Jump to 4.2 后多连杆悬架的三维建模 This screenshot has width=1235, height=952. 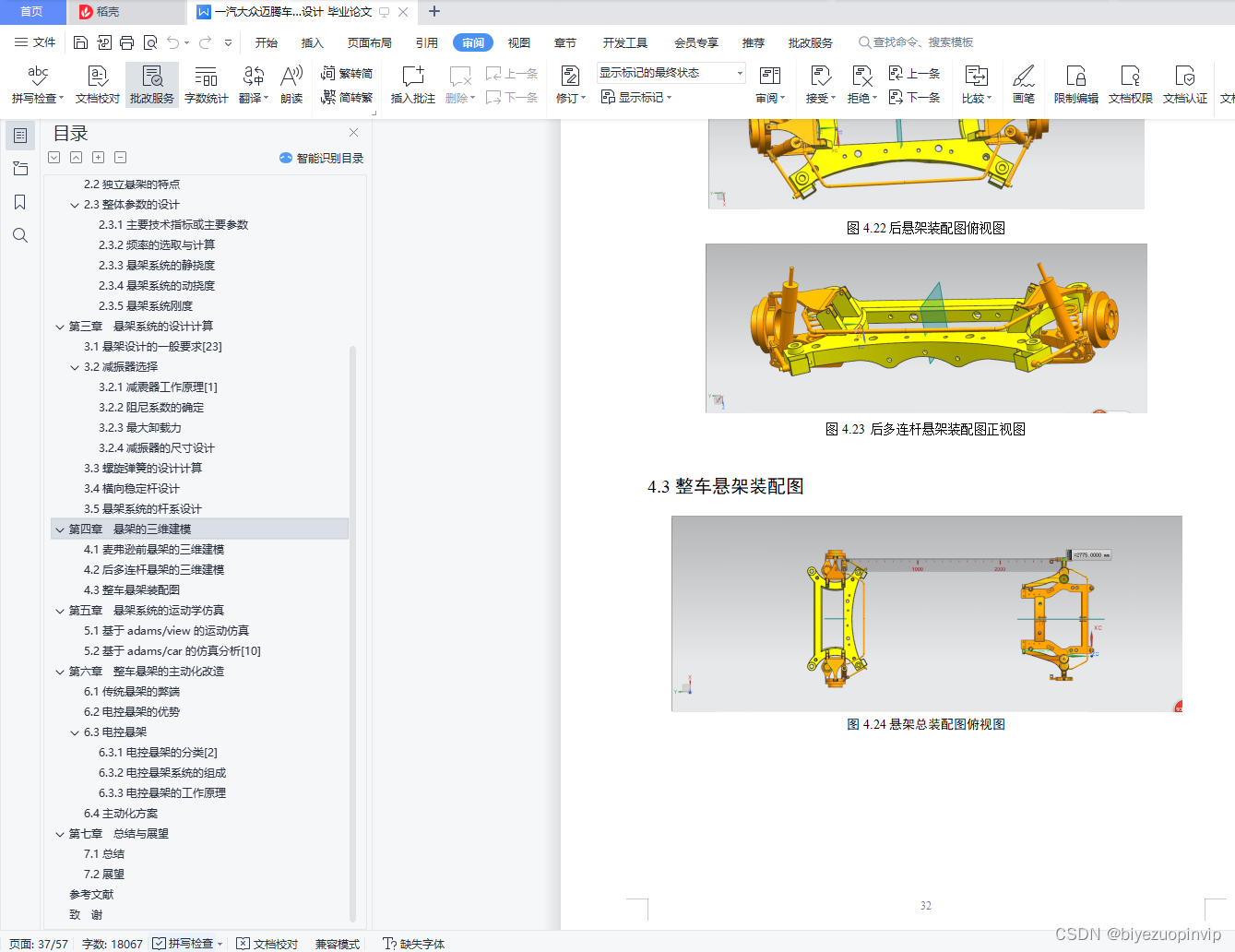pos(154,570)
